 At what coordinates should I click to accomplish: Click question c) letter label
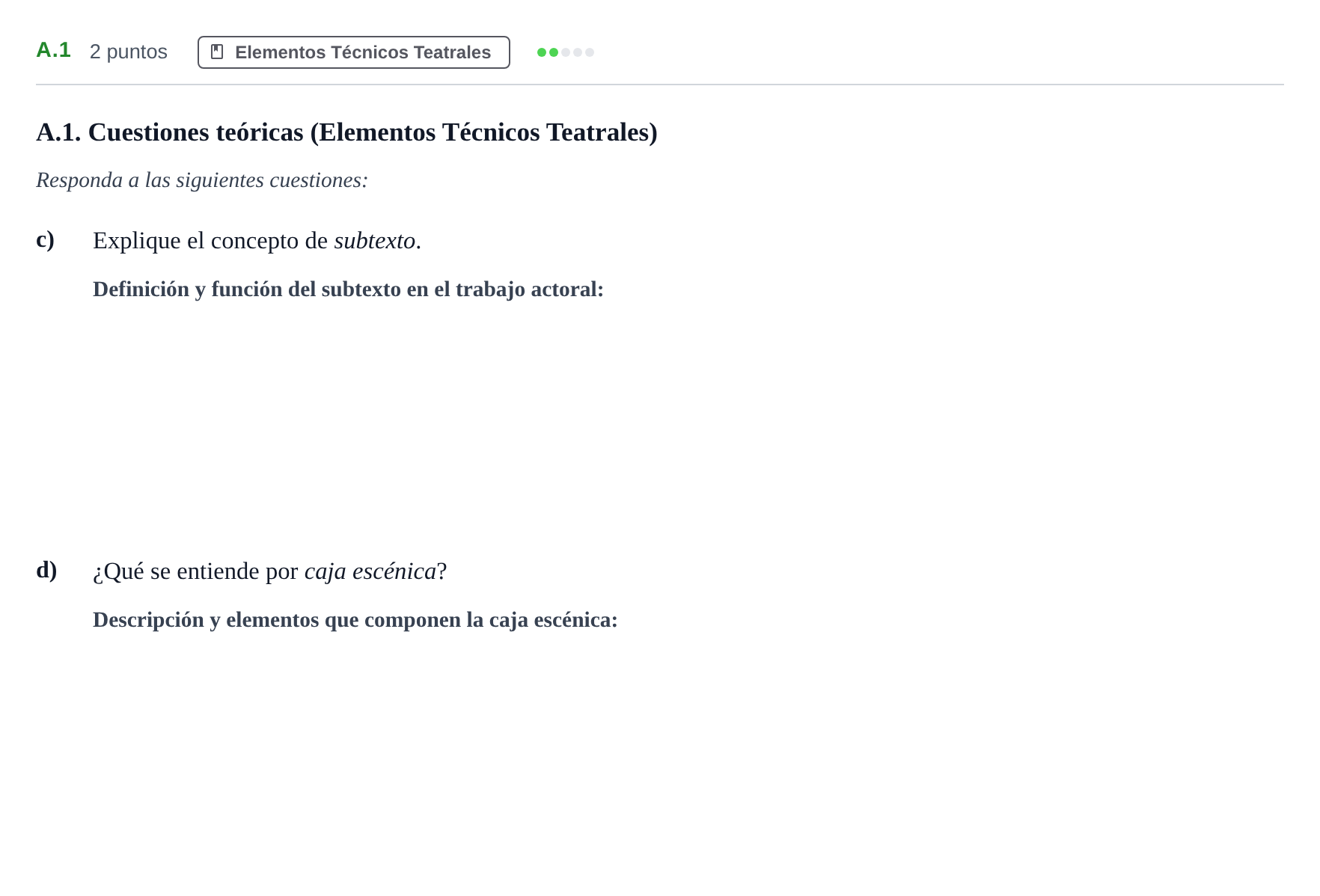[x=46, y=240]
